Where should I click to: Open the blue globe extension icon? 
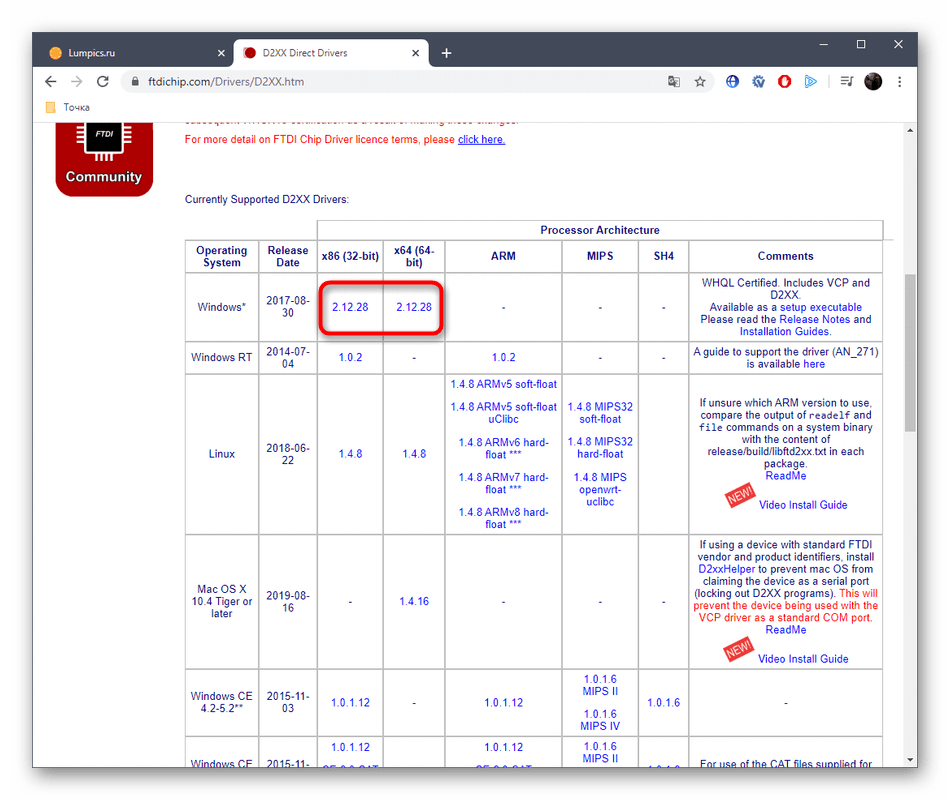[732, 82]
